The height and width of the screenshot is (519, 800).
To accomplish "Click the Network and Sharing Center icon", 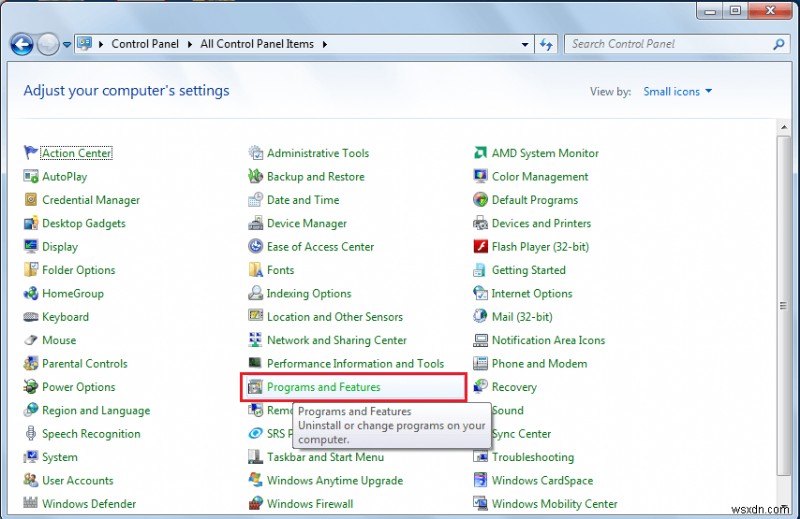I will pos(256,340).
